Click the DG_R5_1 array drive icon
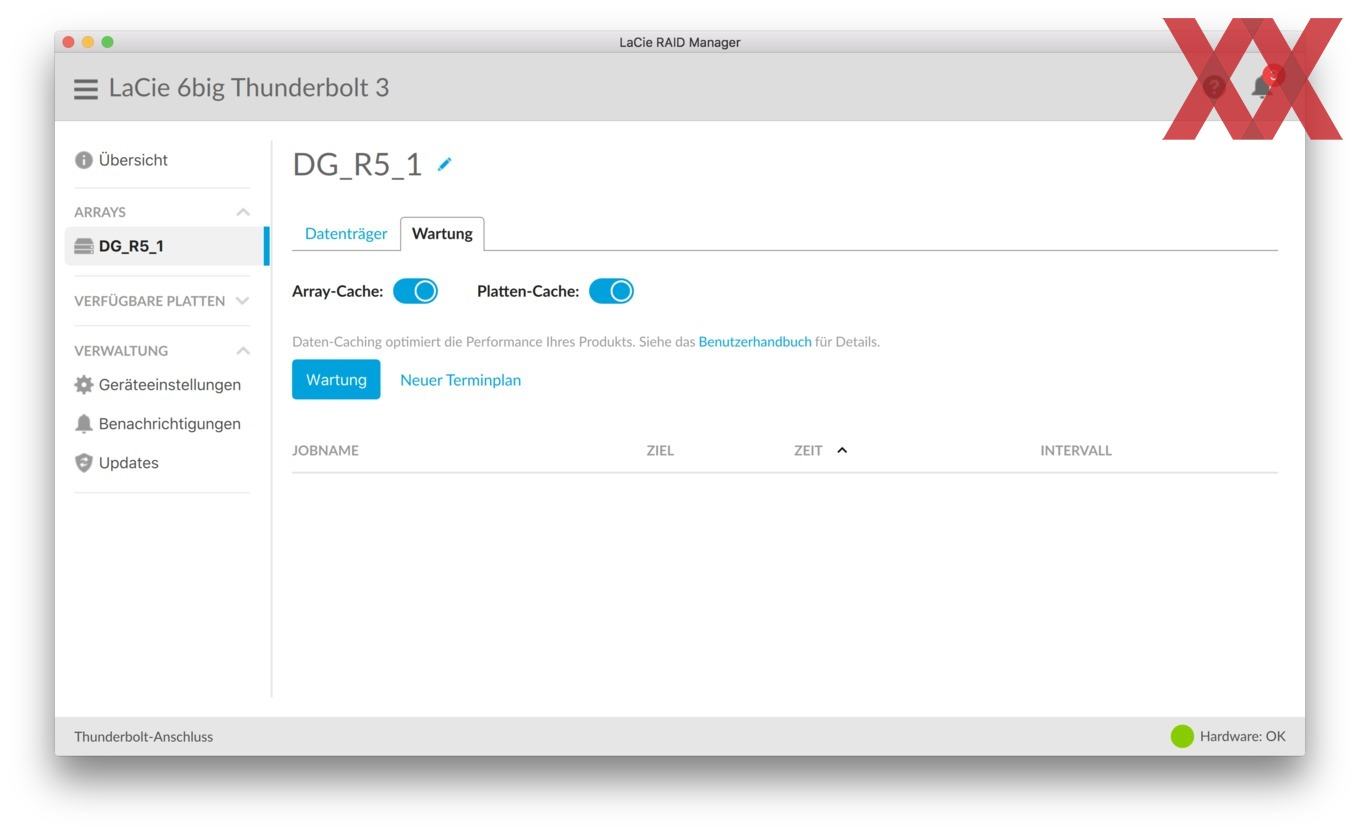Screen dimensions: 1360x834 coord(84,246)
